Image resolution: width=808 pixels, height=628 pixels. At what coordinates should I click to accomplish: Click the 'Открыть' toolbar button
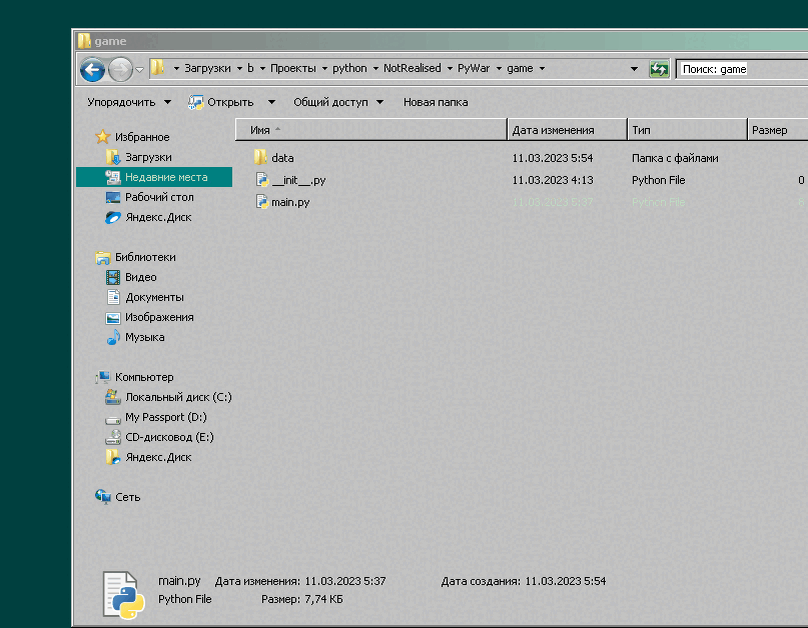pyautogui.click(x=221, y=103)
